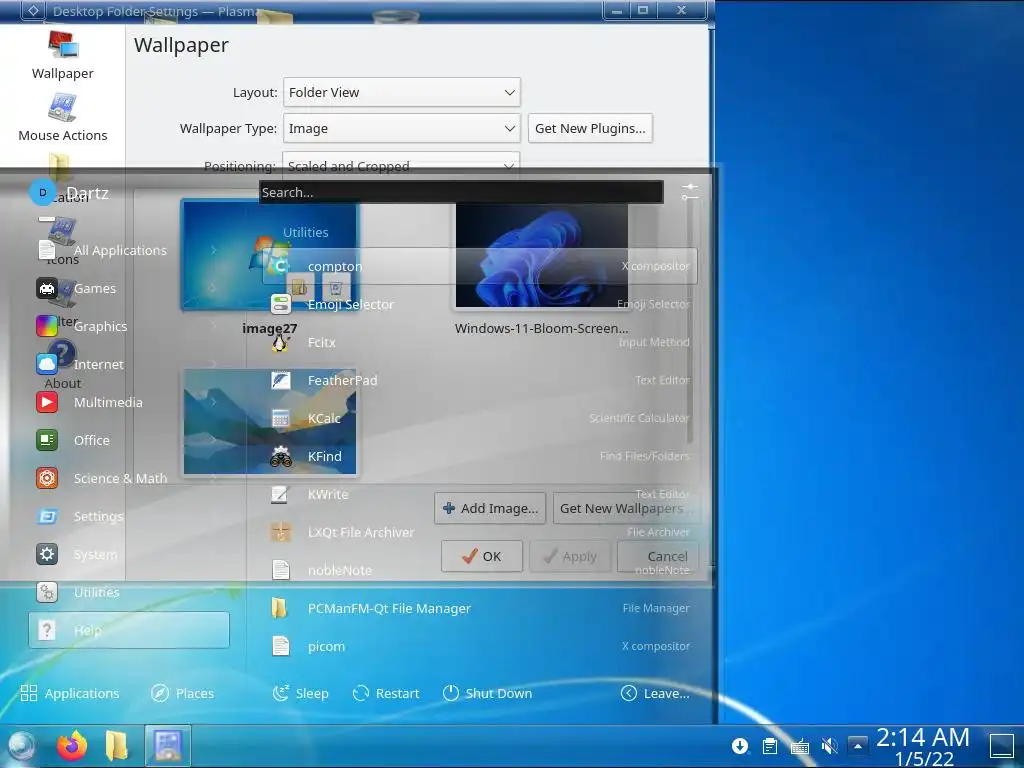Switch to the Applications tab
The height and width of the screenshot is (768, 1024).
click(70, 693)
